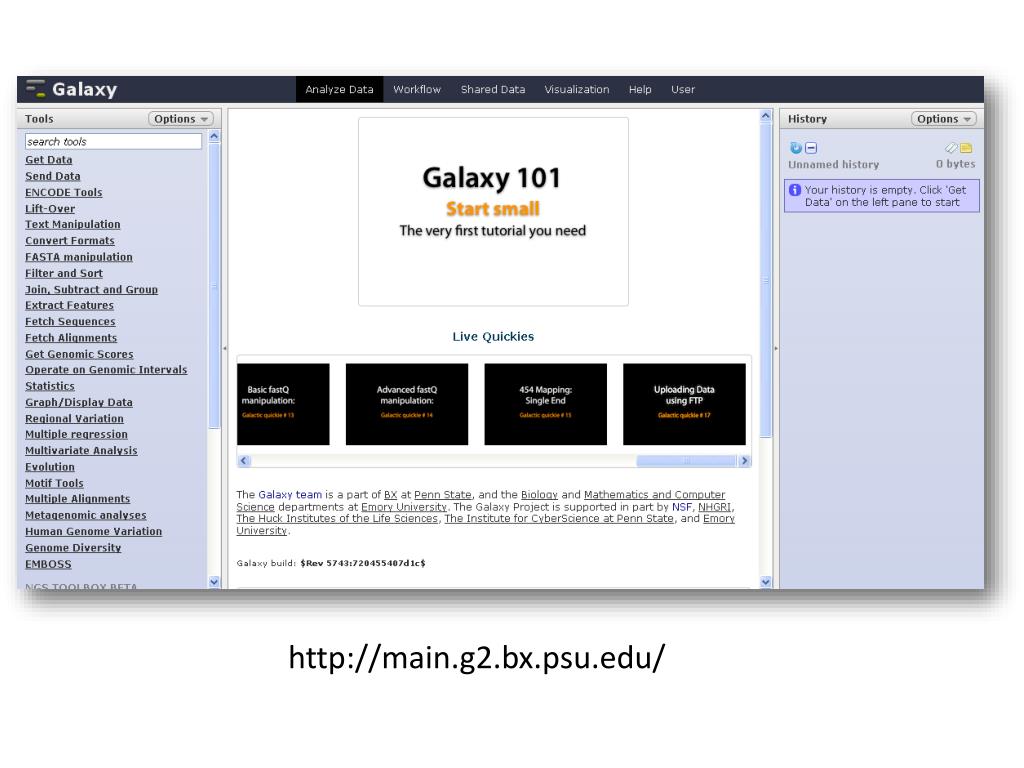The height and width of the screenshot is (768, 1024).
Task: Click the tools panel scroll up arrow
Action: tap(214, 136)
